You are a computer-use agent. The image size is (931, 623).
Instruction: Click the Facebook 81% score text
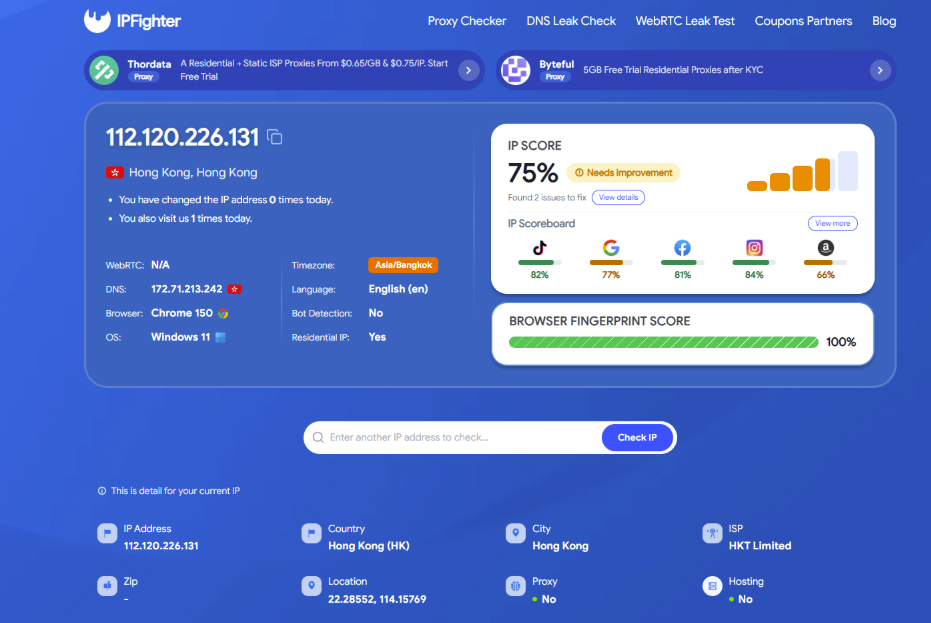pos(682,275)
